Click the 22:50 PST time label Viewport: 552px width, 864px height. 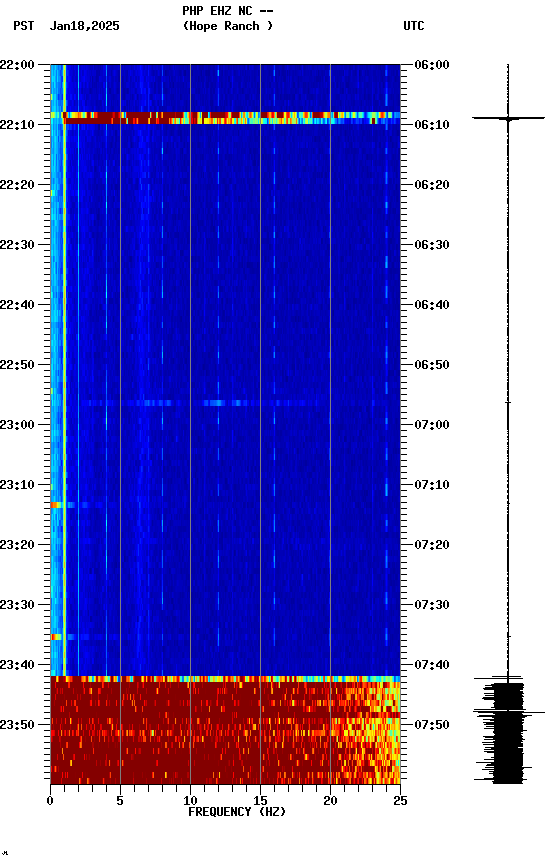[17, 365]
